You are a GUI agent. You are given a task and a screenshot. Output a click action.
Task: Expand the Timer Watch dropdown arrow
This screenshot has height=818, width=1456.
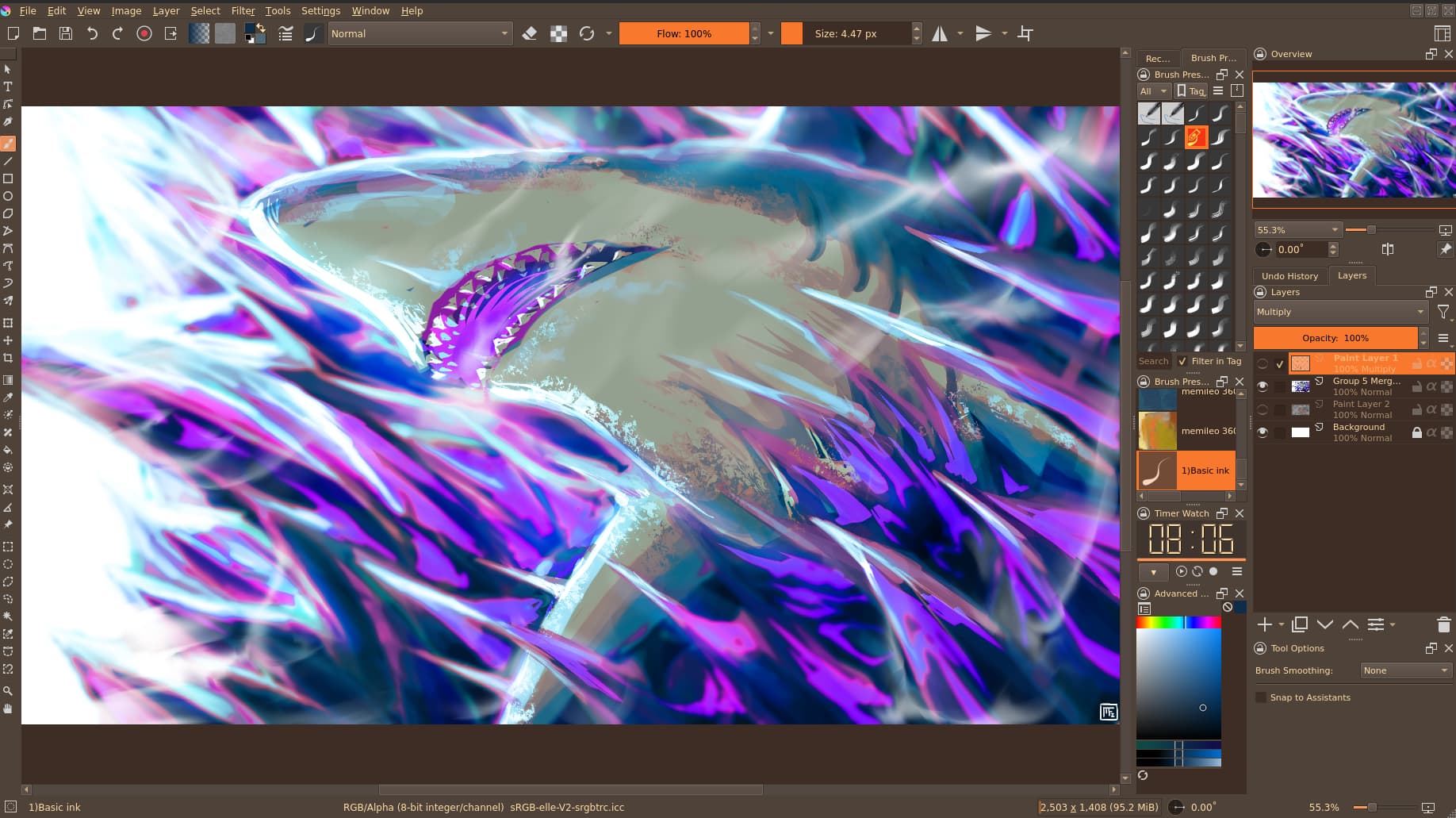1154,572
